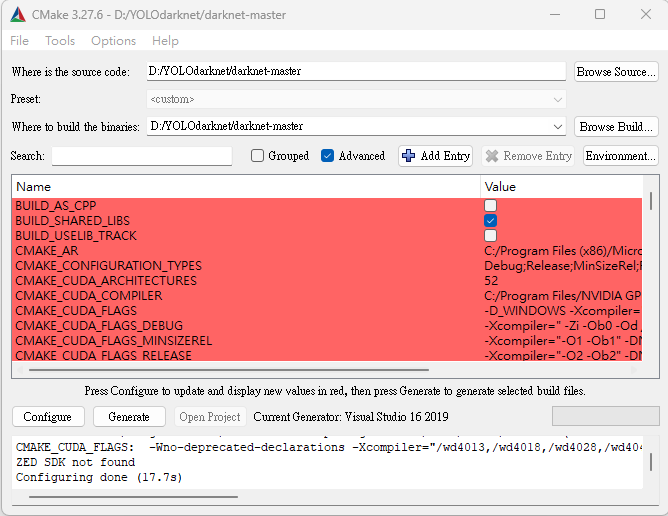
Task: Click the Remove Entry button
Action: pos(528,156)
